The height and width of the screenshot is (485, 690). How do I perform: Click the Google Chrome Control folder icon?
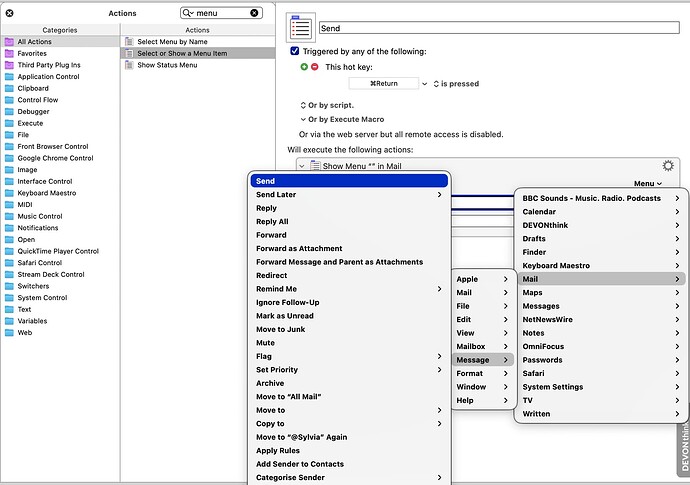pyautogui.click(x=9, y=158)
